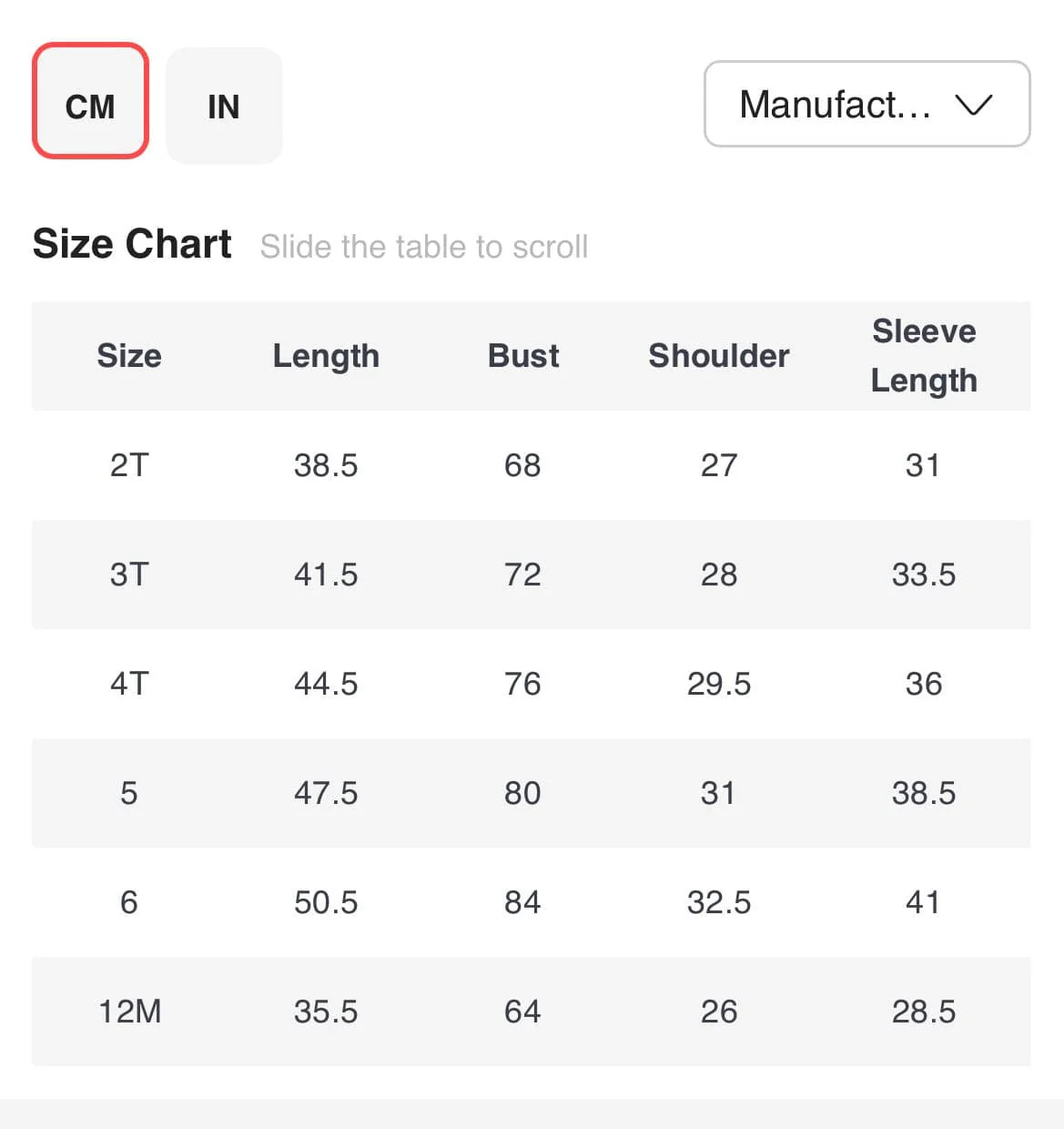Image resolution: width=1064 pixels, height=1129 pixels.
Task: Select the 2T size row
Action: tap(129, 465)
